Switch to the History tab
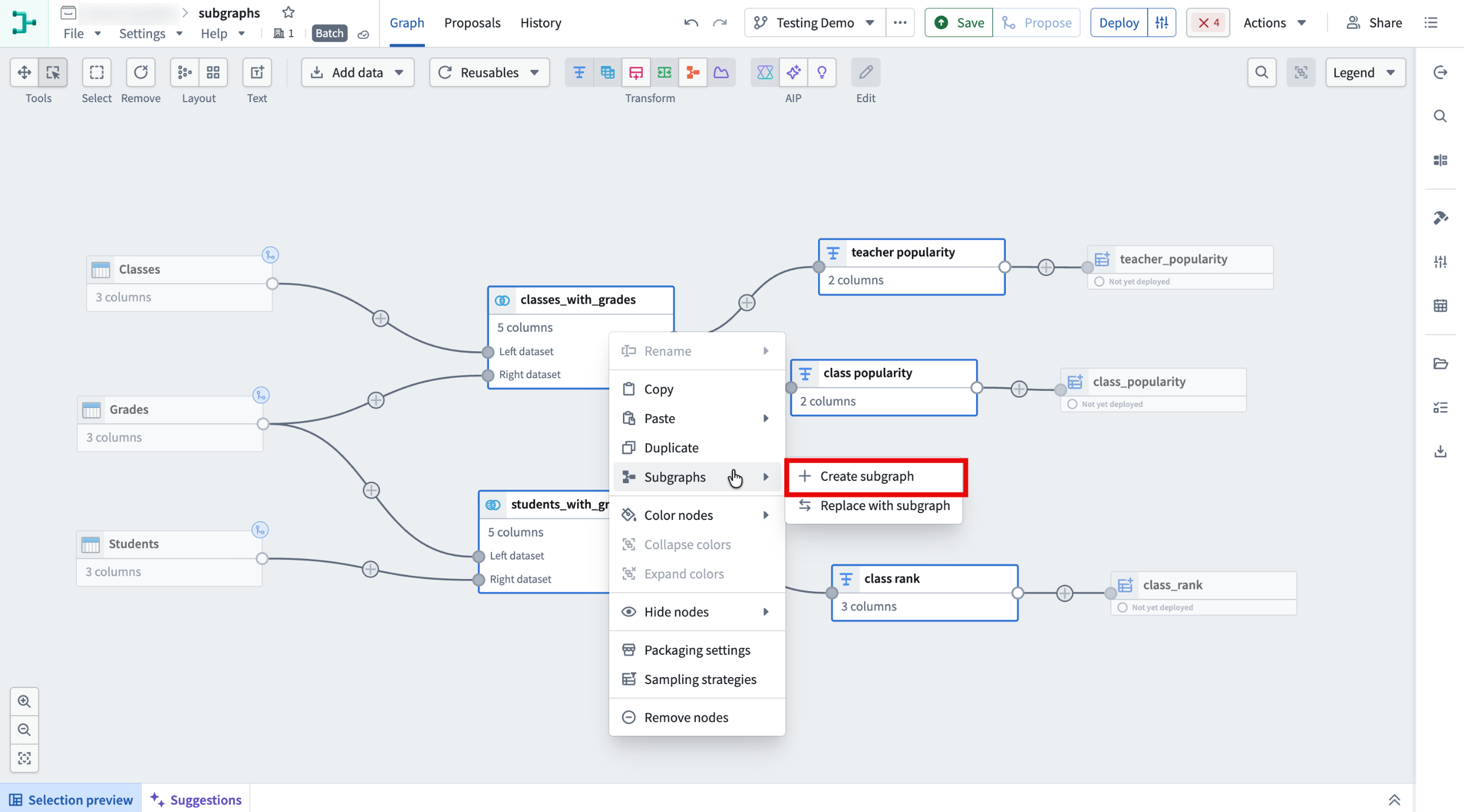 (540, 23)
